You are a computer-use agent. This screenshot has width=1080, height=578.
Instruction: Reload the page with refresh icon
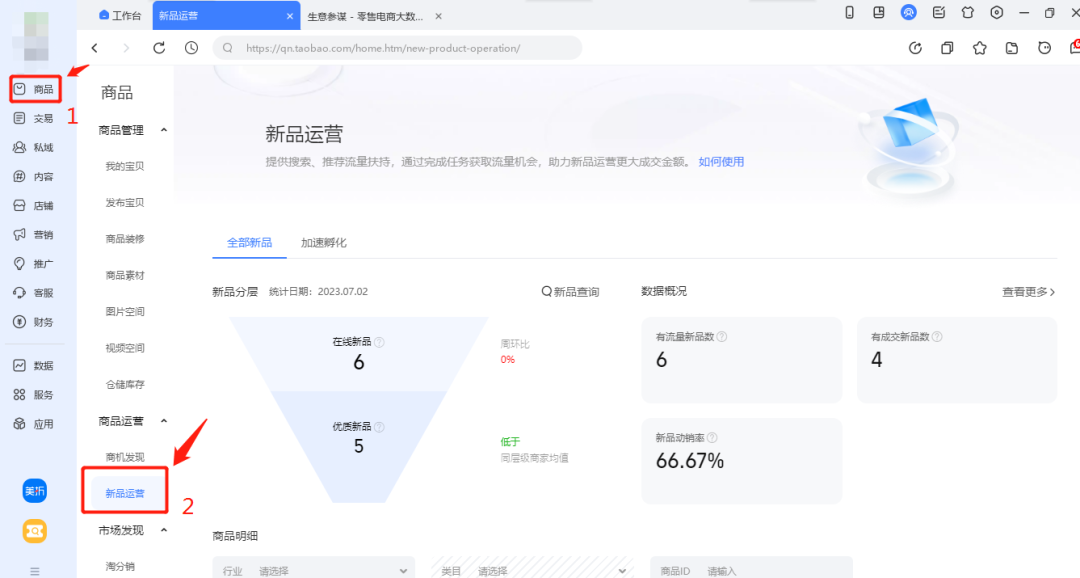click(x=159, y=48)
